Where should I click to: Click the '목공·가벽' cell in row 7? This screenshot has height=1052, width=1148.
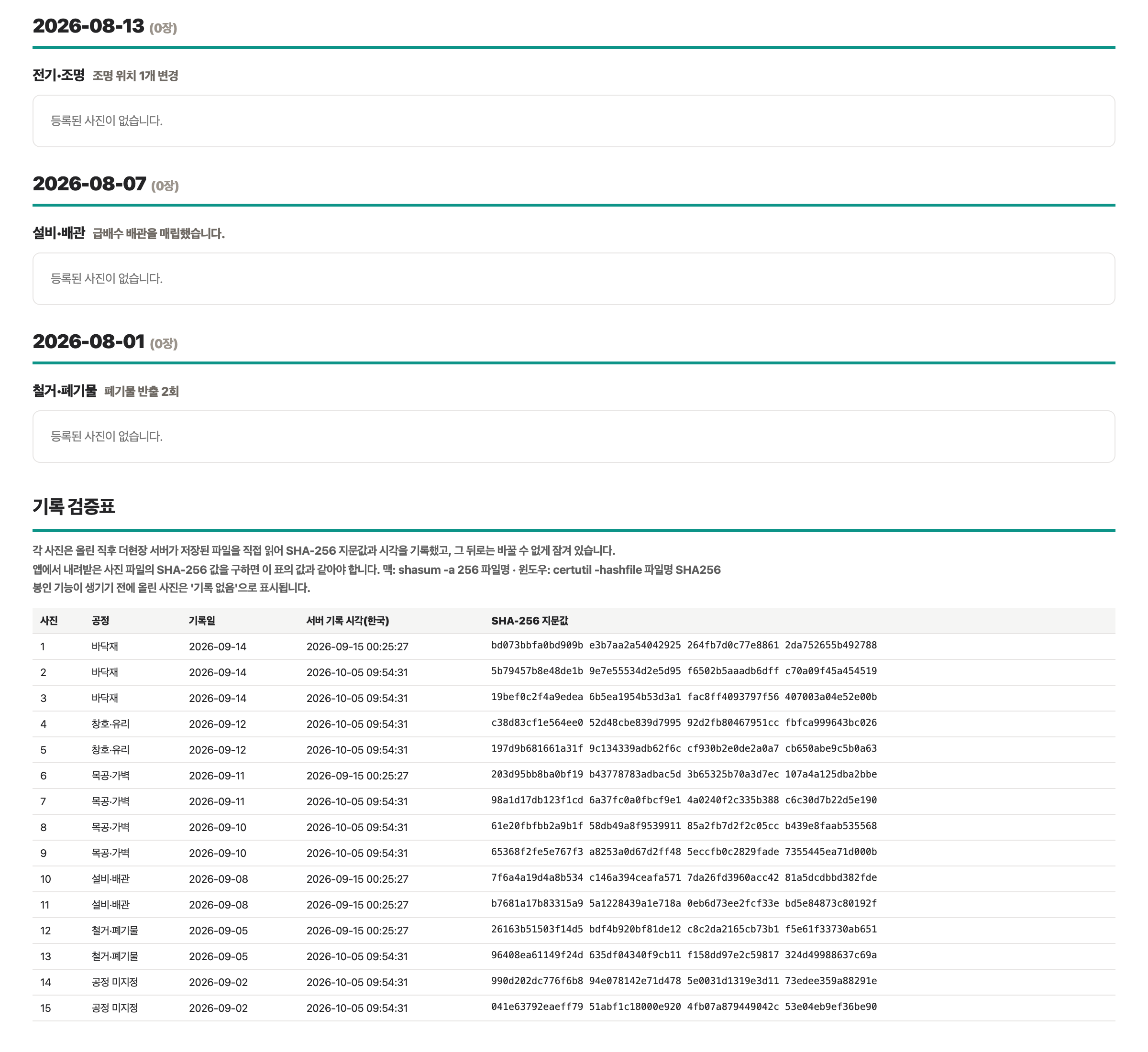110,801
